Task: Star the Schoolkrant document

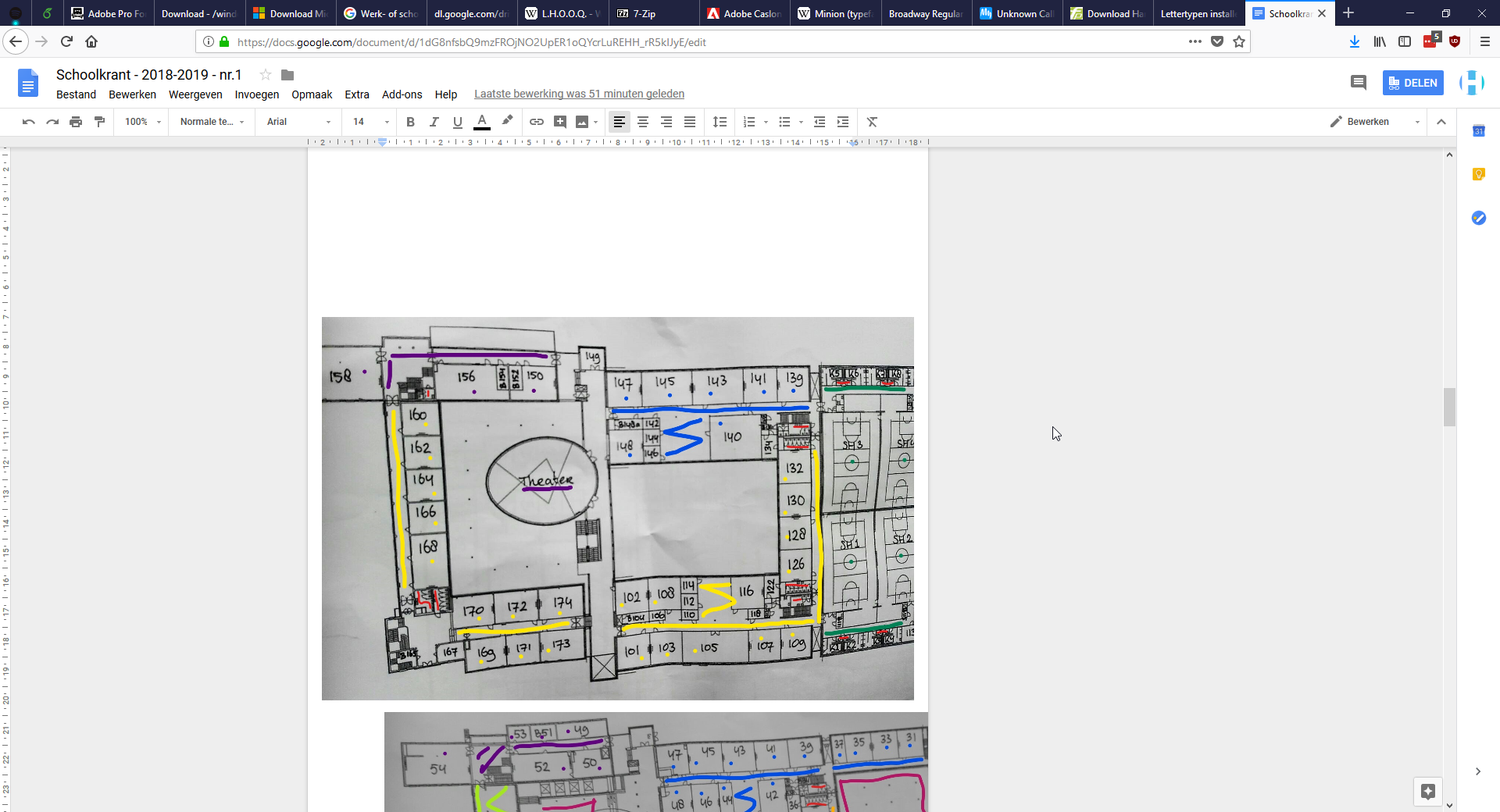Action: (x=266, y=75)
